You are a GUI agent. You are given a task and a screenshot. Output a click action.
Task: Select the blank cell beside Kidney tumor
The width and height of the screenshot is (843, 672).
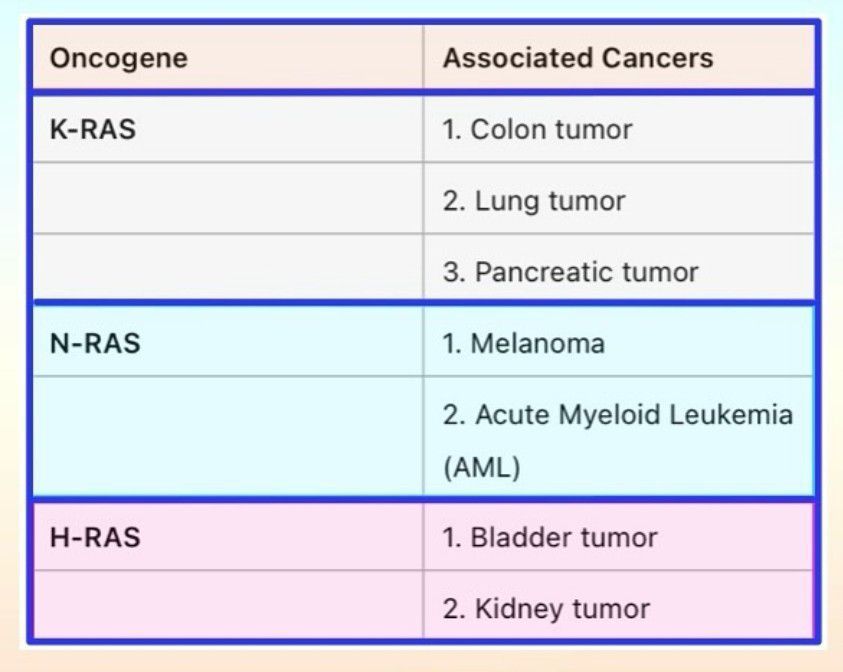pos(228,608)
